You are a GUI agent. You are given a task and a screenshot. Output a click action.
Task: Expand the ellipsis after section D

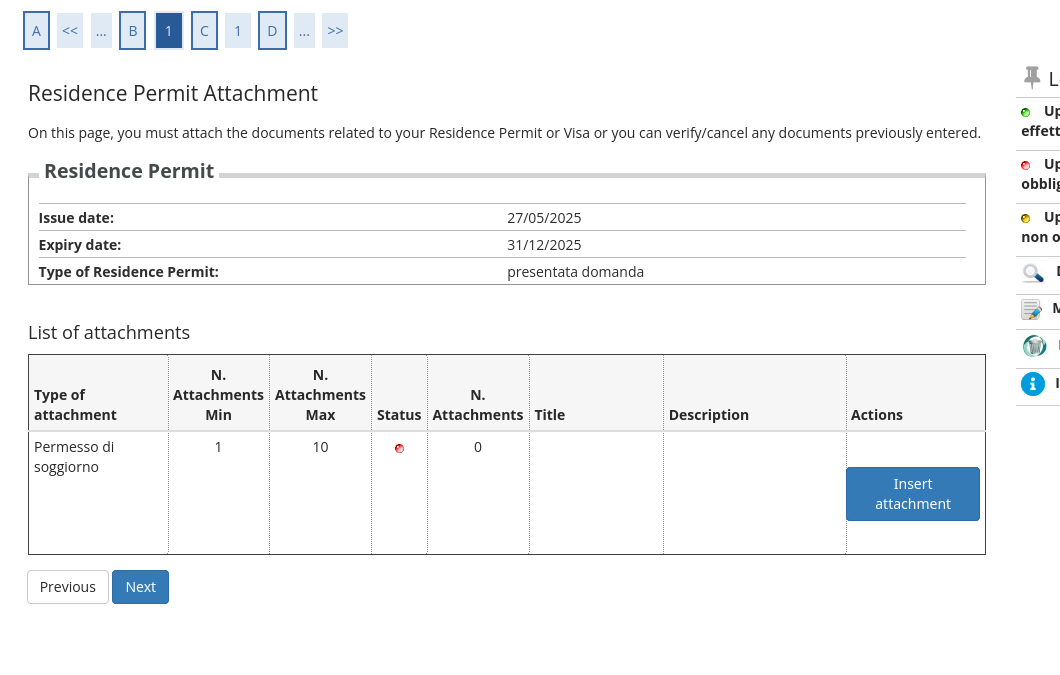click(x=304, y=31)
